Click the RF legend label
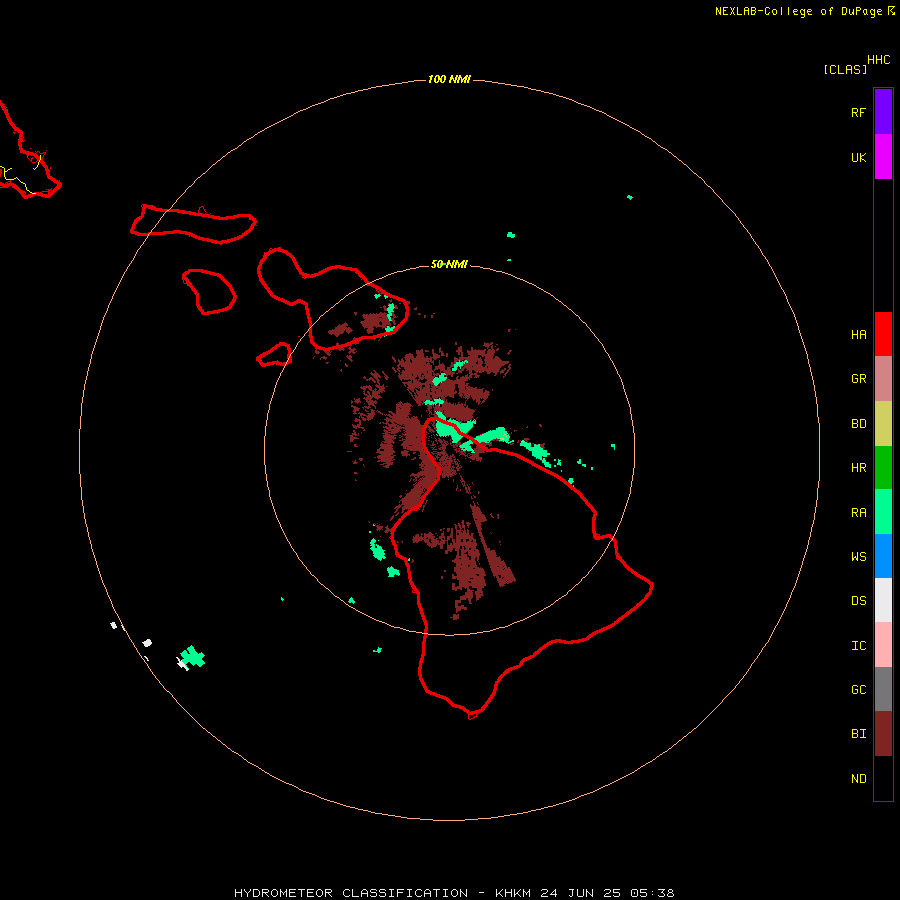 pyautogui.click(x=858, y=112)
